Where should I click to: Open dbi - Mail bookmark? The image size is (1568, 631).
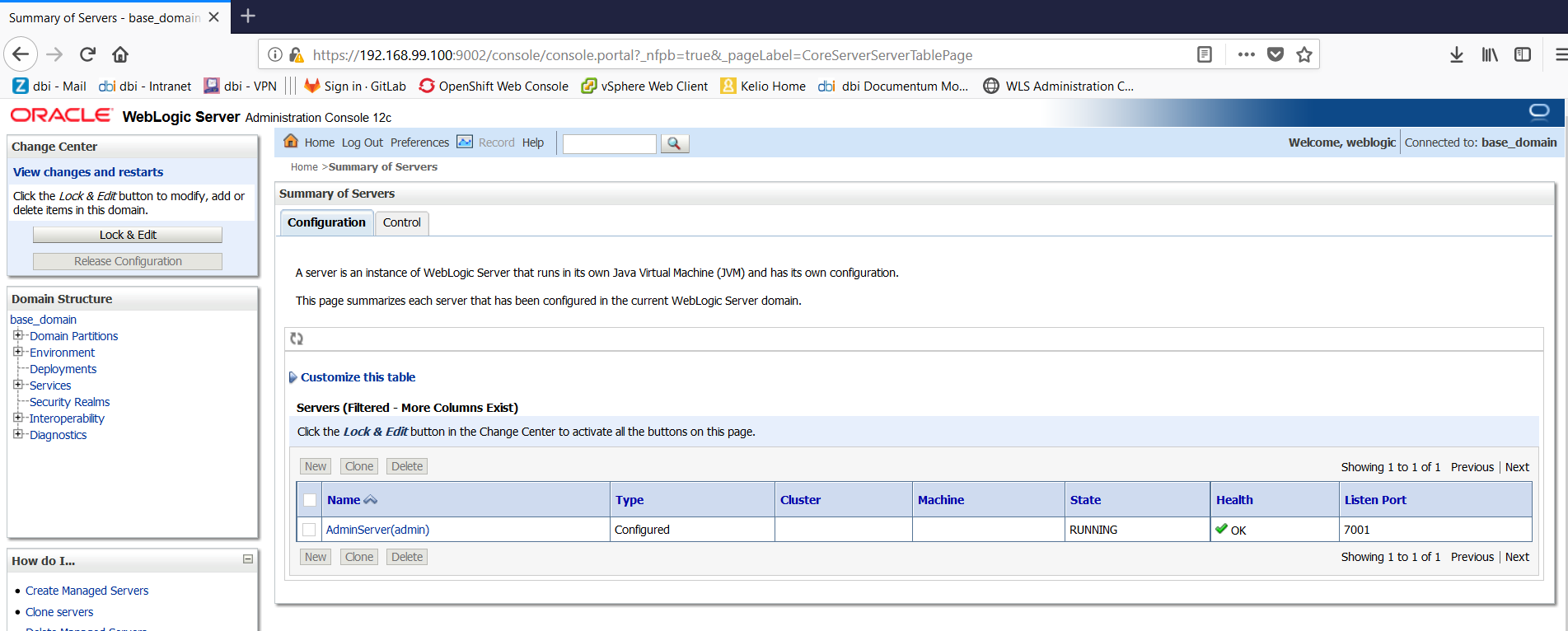pos(49,86)
